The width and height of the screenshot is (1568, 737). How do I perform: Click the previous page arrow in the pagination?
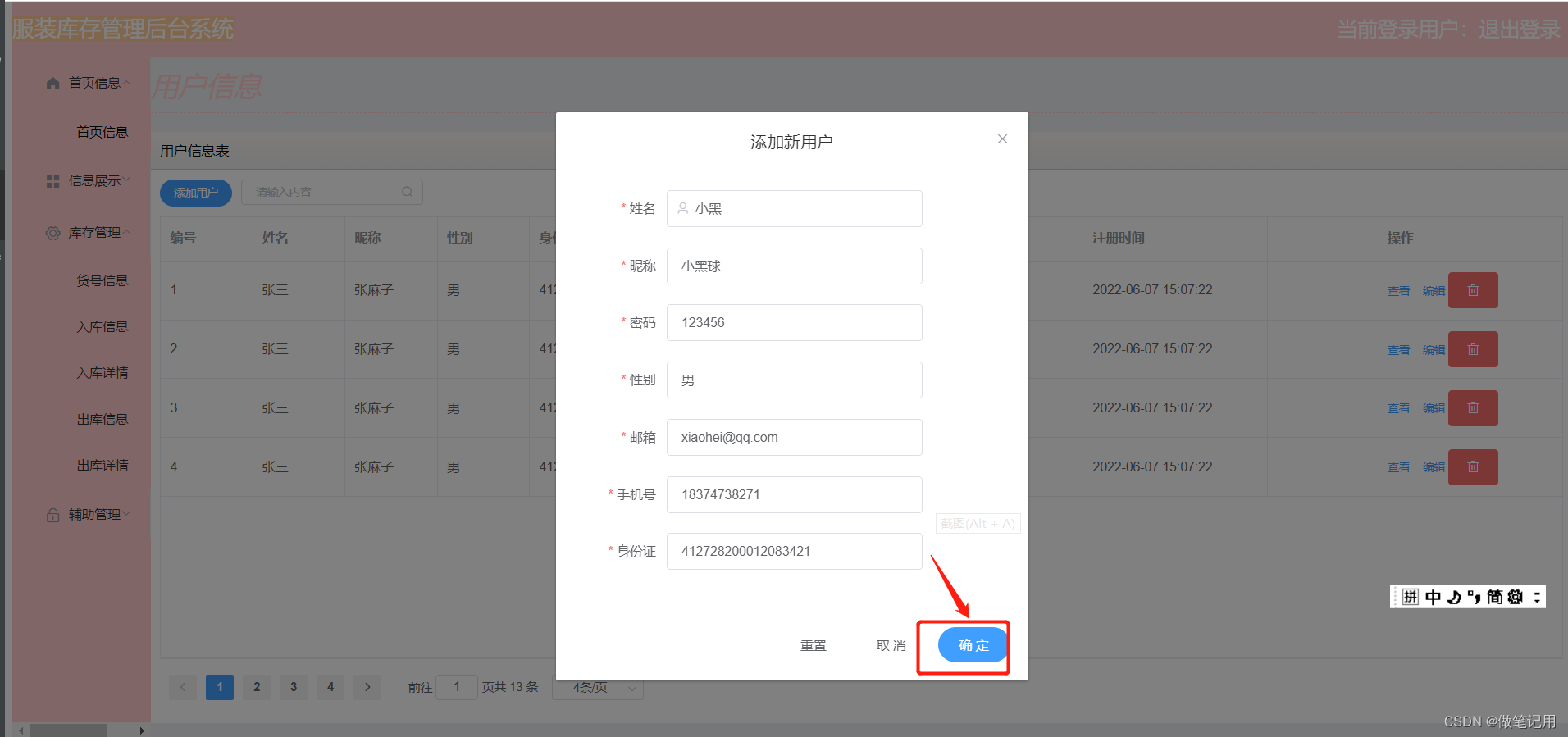pos(183,687)
